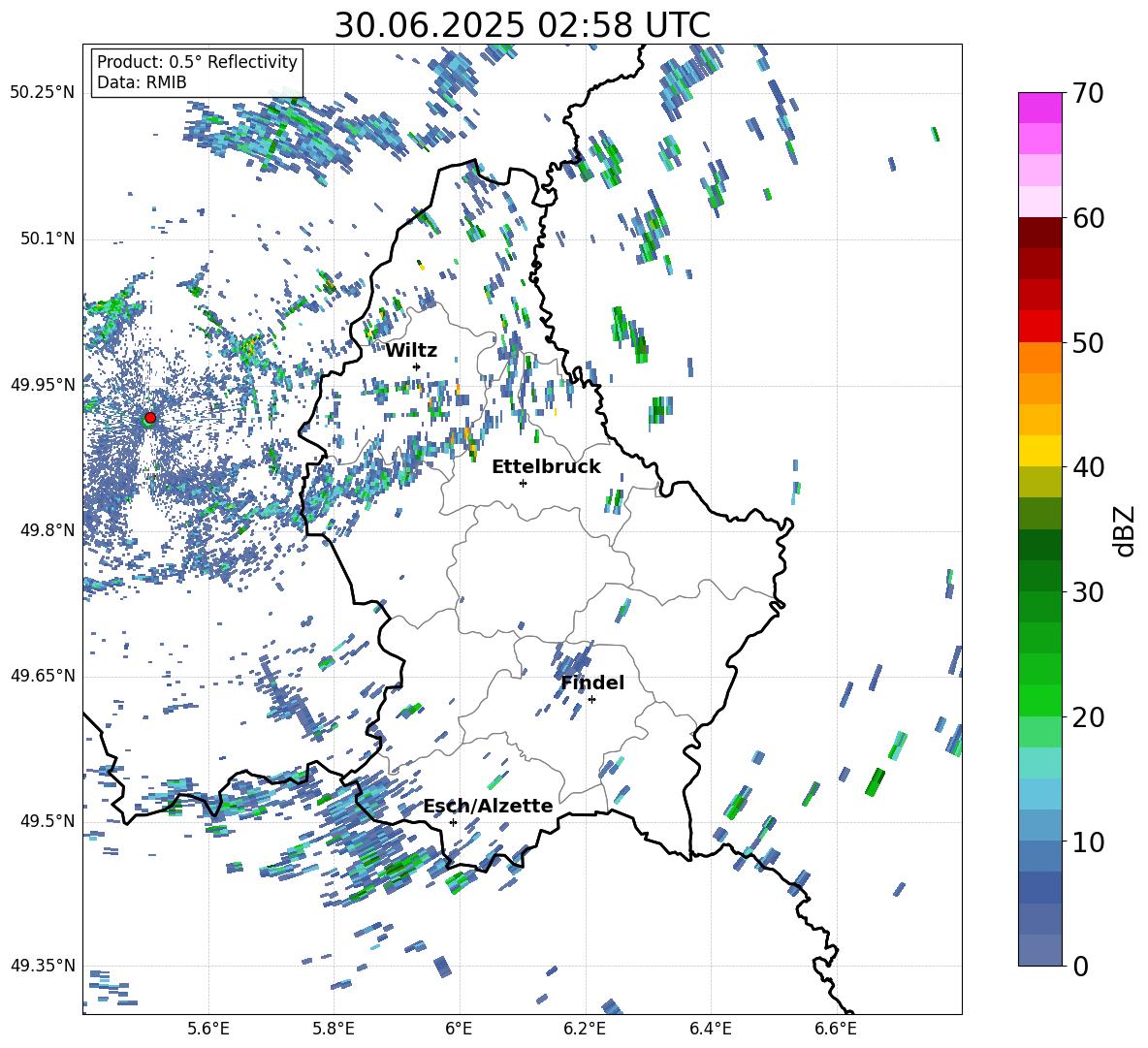The width and height of the screenshot is (1148, 1048).
Task: Click the bright green swatch at 20 dBZ
Action: click(1039, 700)
